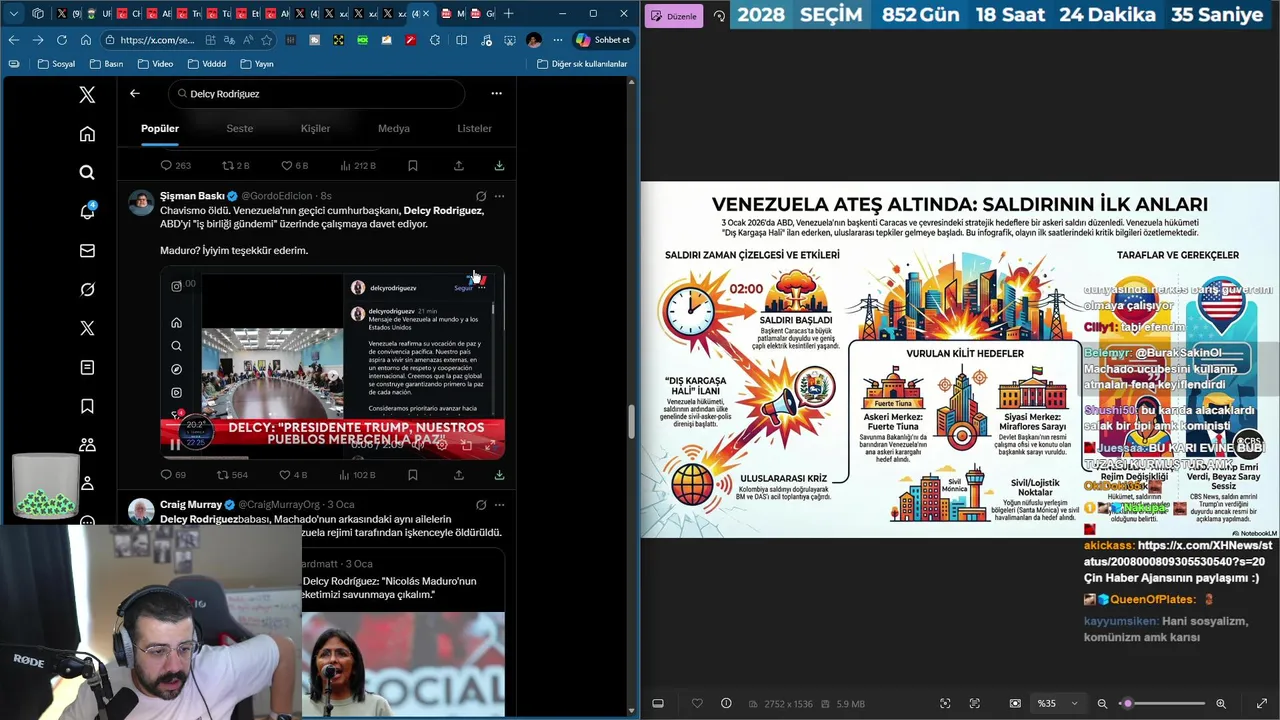Open the Video bookmarks folder
This screenshot has width=1280, height=720.
coord(155,64)
